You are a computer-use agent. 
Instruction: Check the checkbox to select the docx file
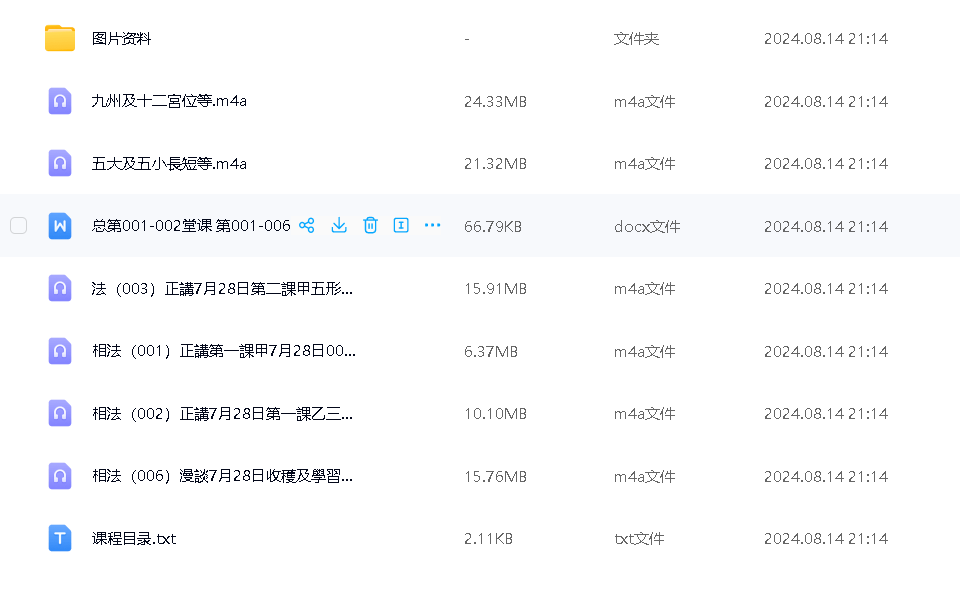(18, 225)
